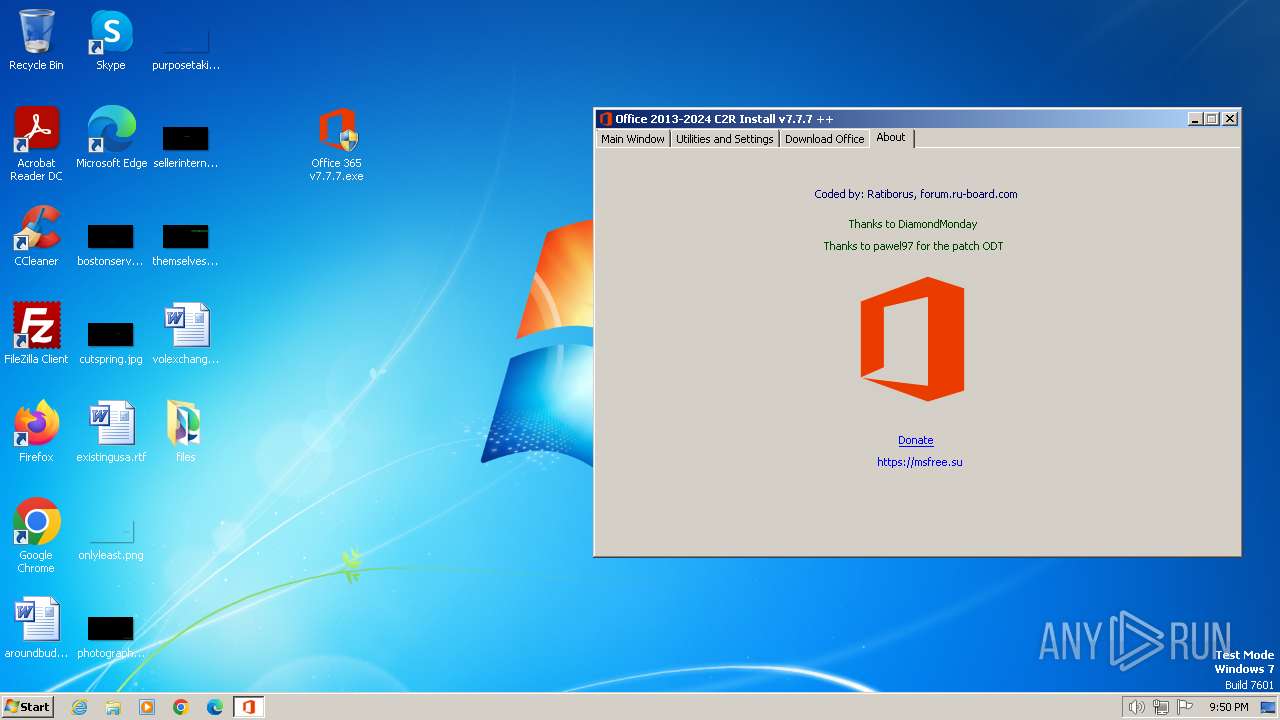This screenshot has width=1280, height=720.
Task: Open Edge from the taskbar
Action: point(215,707)
